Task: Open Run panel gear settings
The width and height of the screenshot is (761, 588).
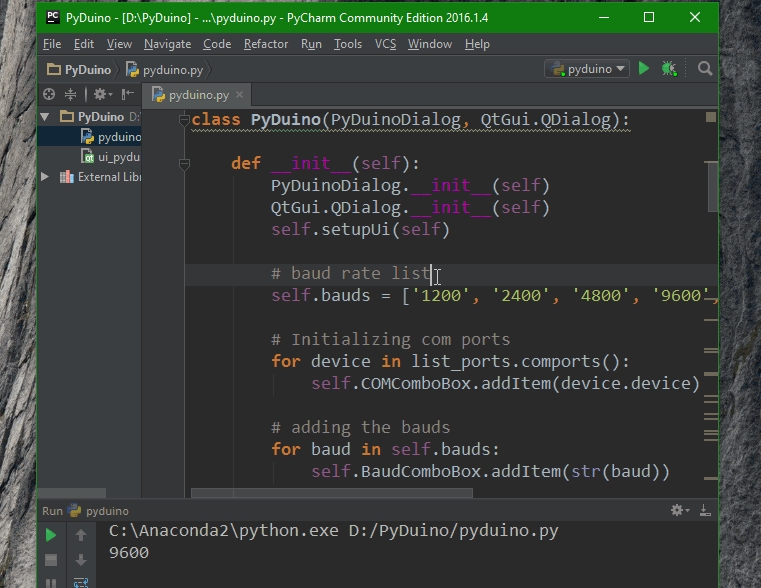Action: [x=679, y=510]
